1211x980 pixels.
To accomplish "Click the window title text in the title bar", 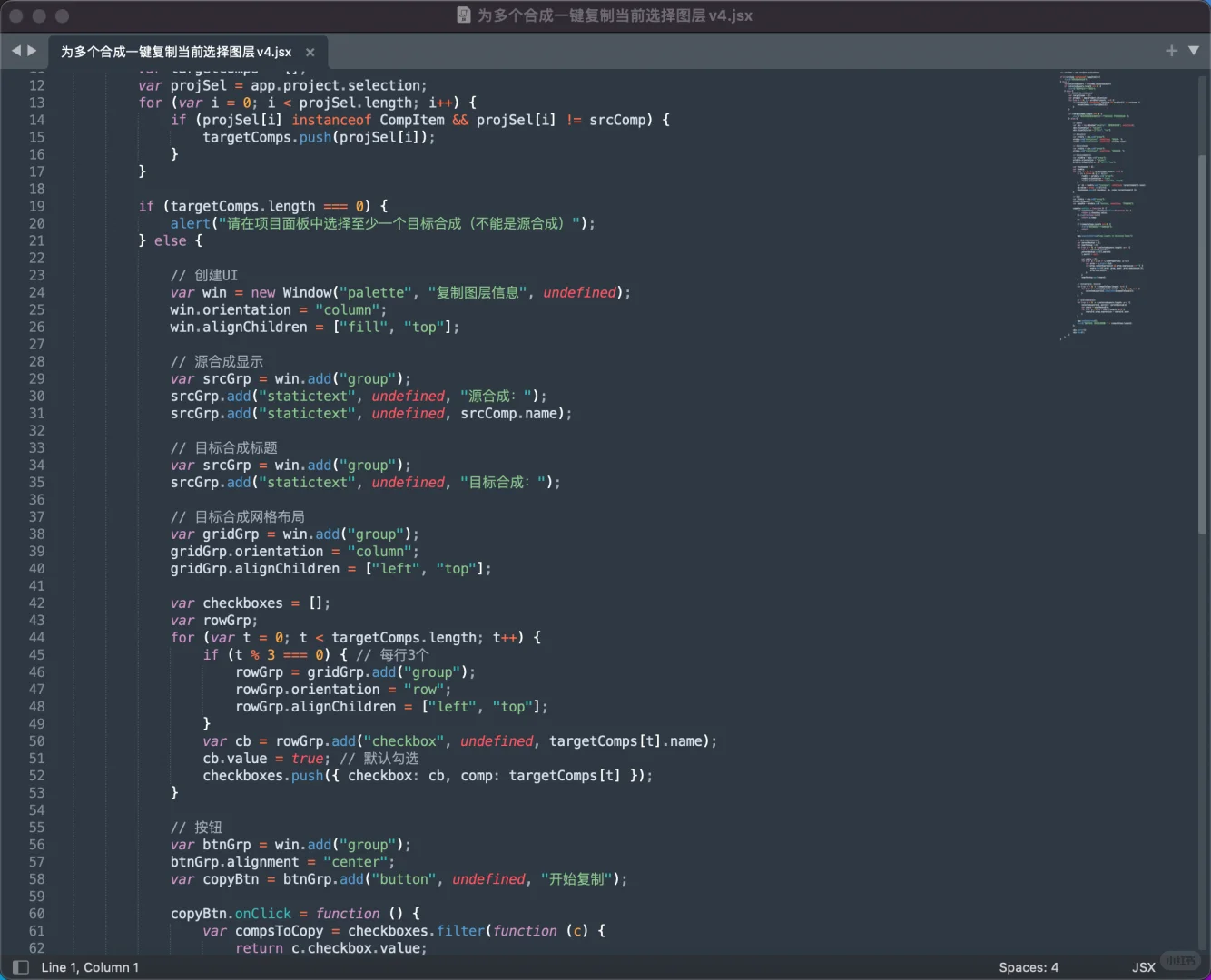I will (x=615, y=15).
